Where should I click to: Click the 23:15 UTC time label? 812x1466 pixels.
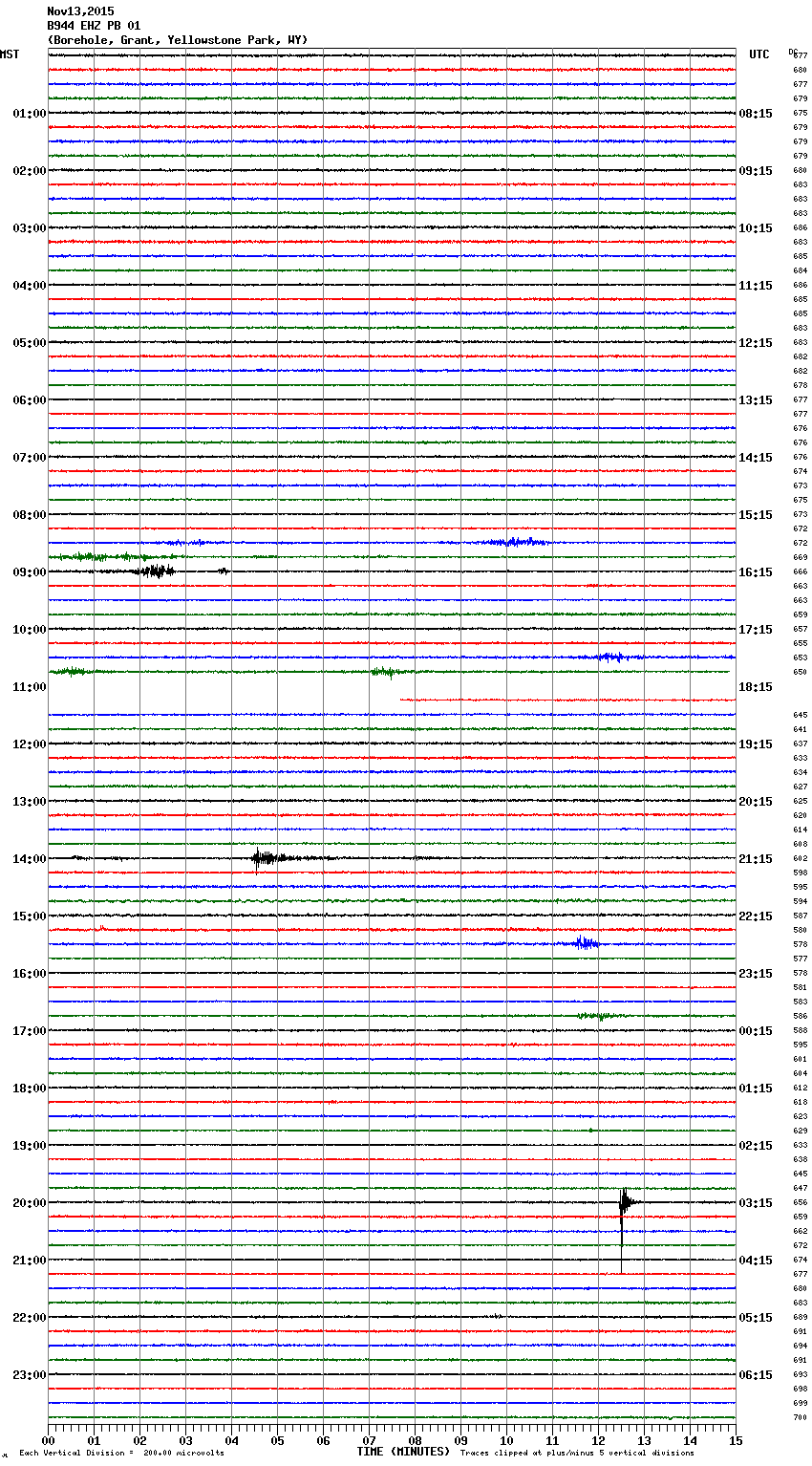pyautogui.click(x=756, y=974)
